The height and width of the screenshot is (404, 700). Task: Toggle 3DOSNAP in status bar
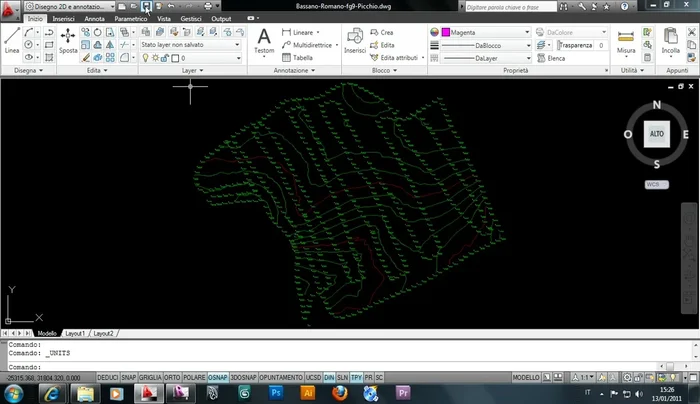[243, 377]
